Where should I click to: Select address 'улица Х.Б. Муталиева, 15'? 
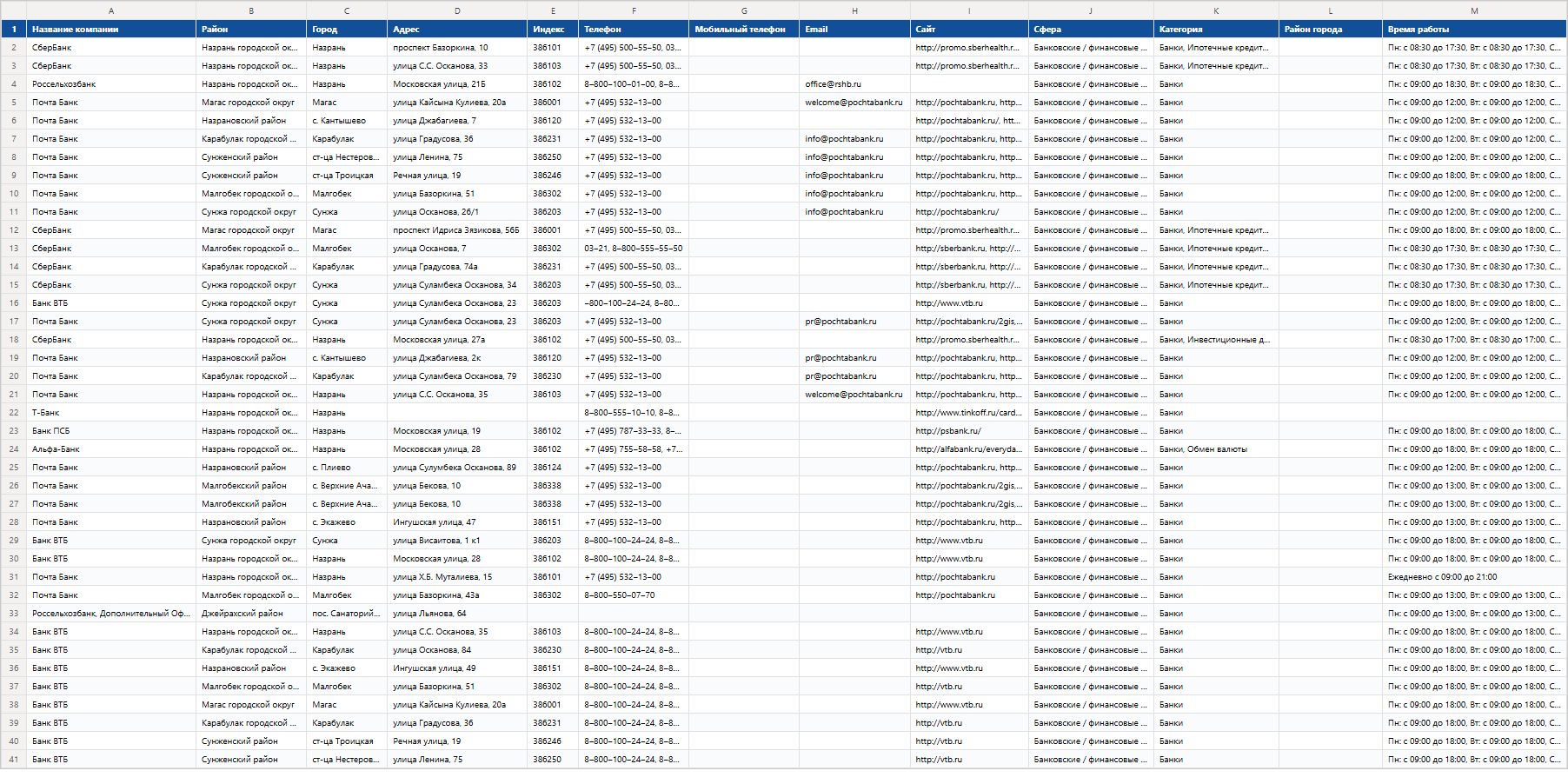coord(457,577)
